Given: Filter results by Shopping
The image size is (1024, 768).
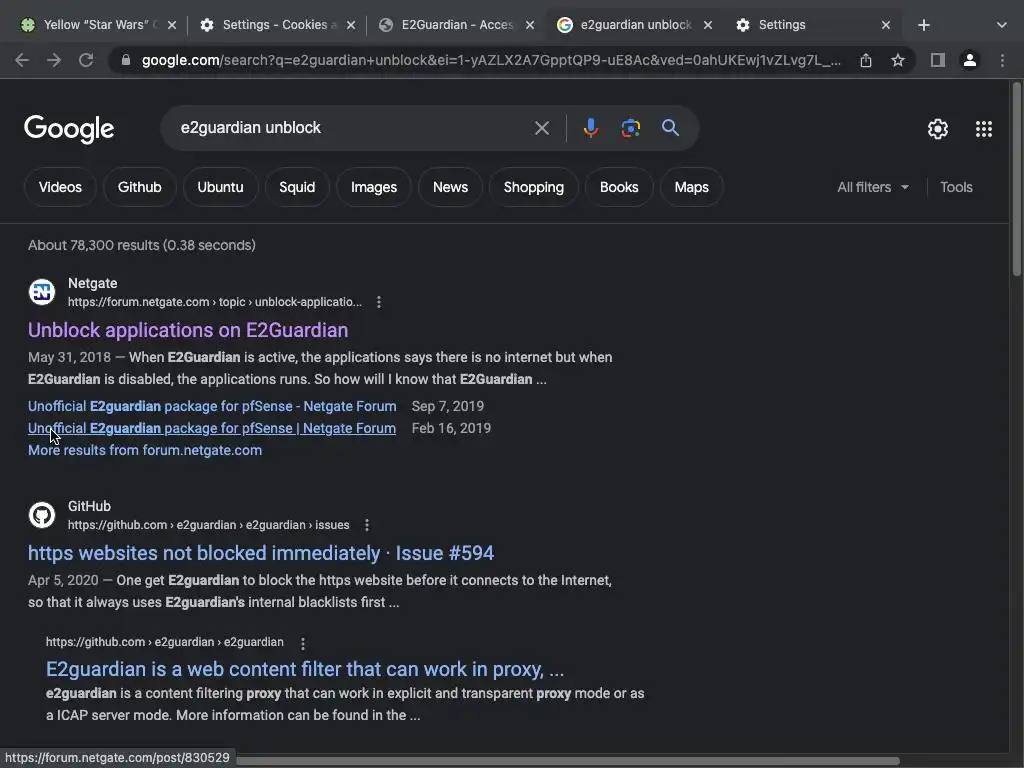Looking at the screenshot, I should tap(534, 187).
